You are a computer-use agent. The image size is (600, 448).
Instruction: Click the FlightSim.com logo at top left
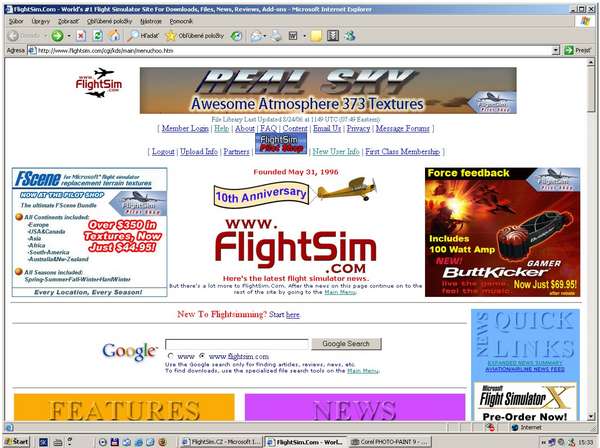point(99,83)
